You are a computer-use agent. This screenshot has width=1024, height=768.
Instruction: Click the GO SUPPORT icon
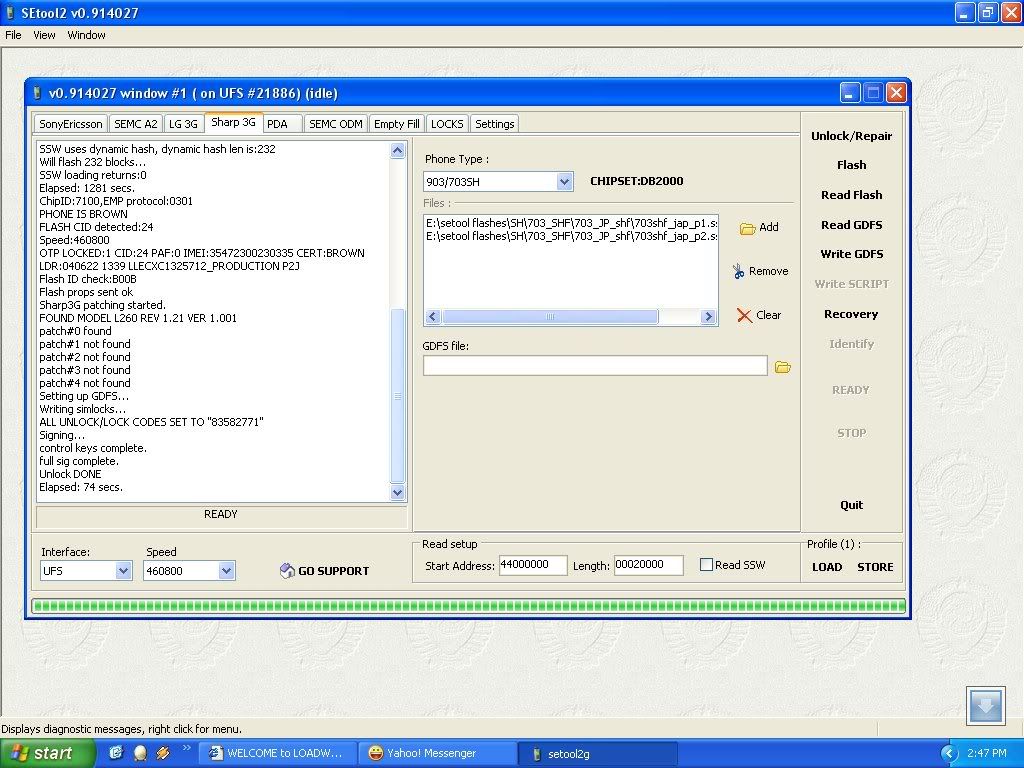287,571
